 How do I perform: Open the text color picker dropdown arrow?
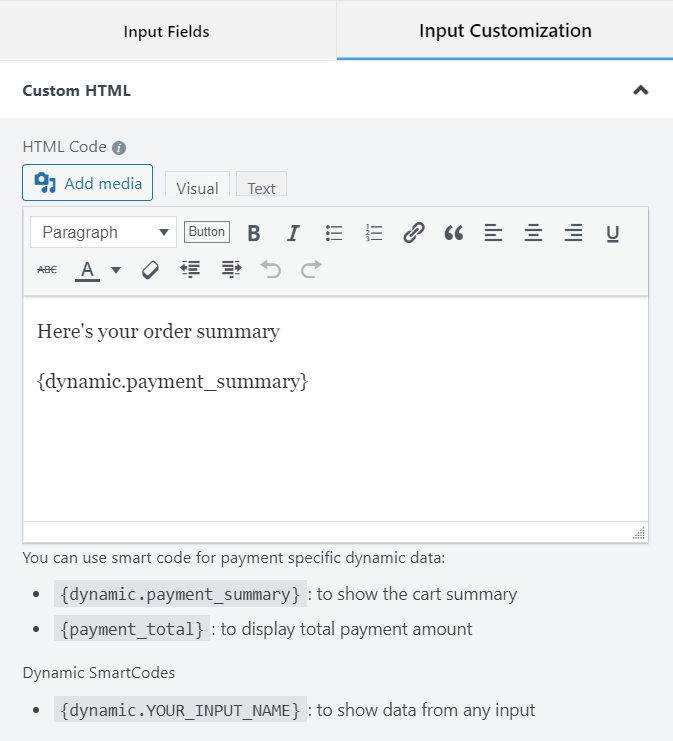point(116,270)
